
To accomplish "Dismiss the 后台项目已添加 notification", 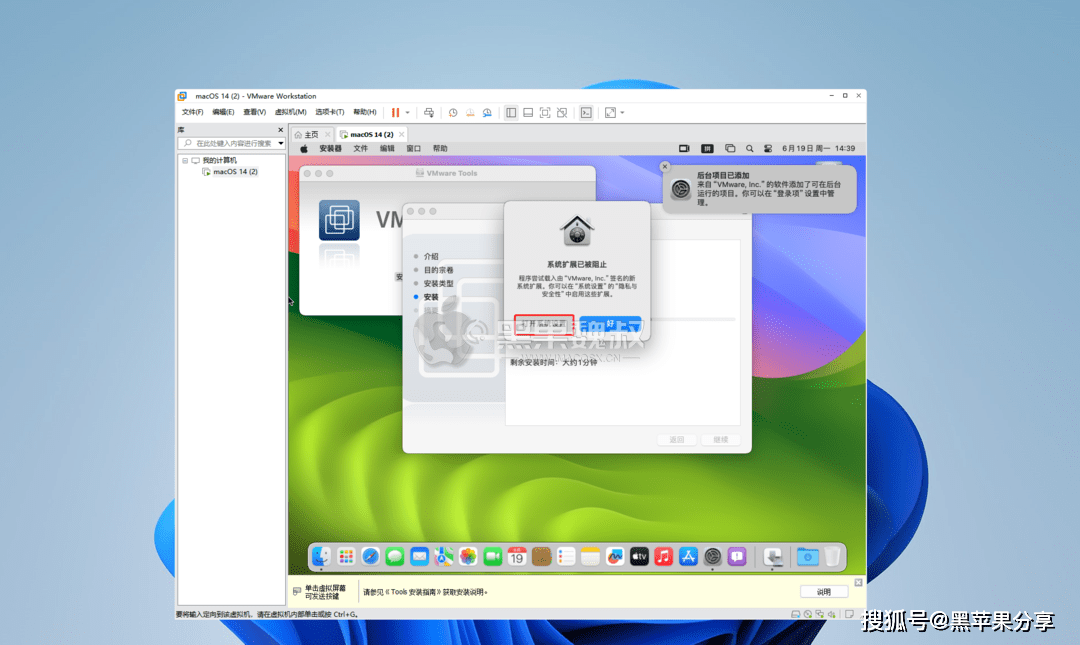I will click(x=665, y=167).
